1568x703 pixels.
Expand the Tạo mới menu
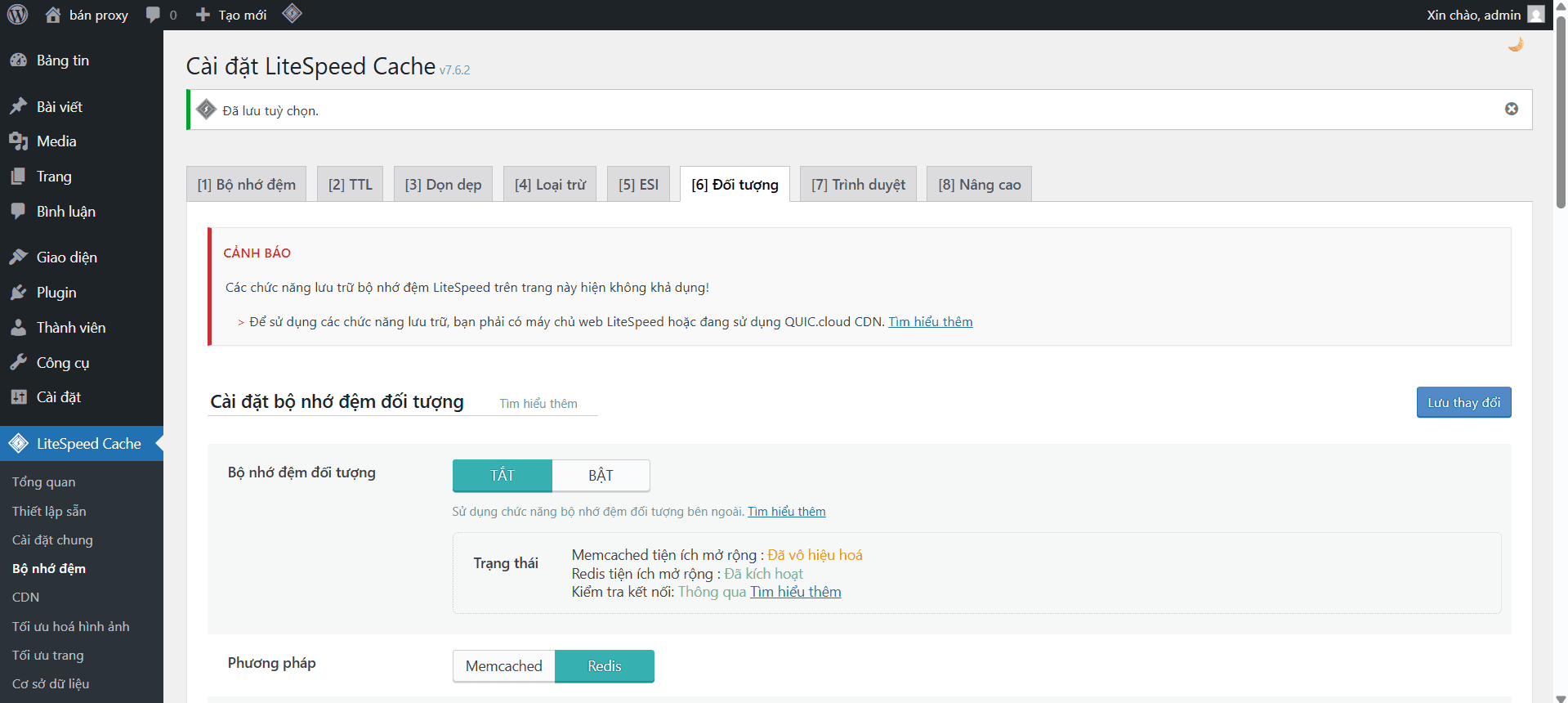[232, 15]
